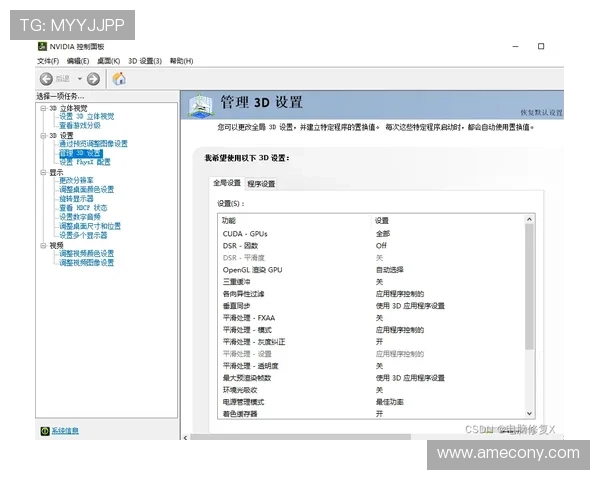Click the 环境光吸收 setting row
This screenshot has height=480, width=600.
[x=371, y=390]
